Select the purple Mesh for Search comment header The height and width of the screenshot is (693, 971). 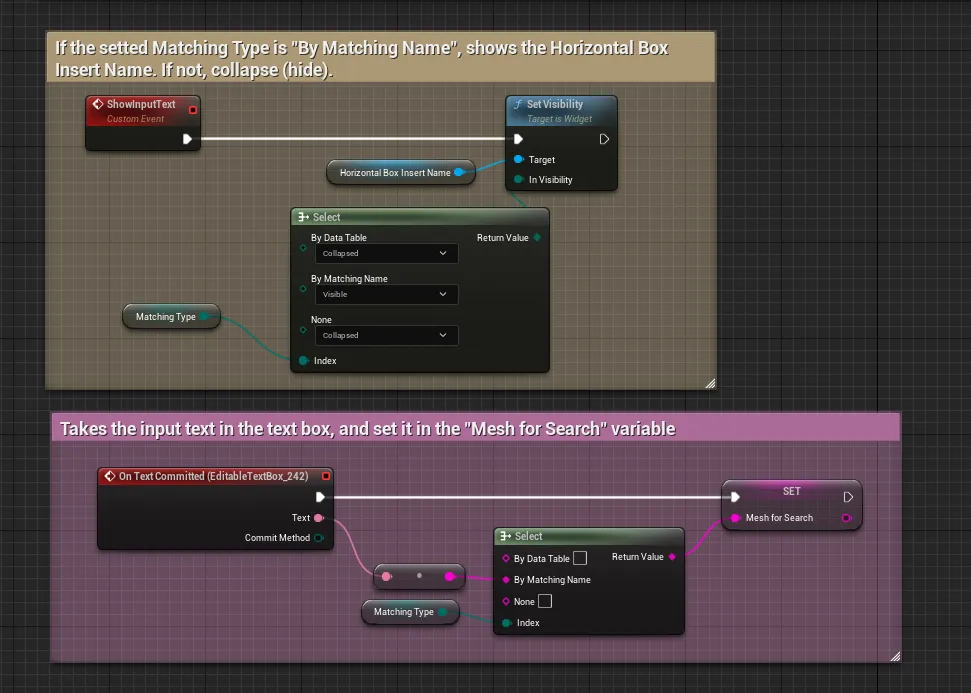click(475, 429)
